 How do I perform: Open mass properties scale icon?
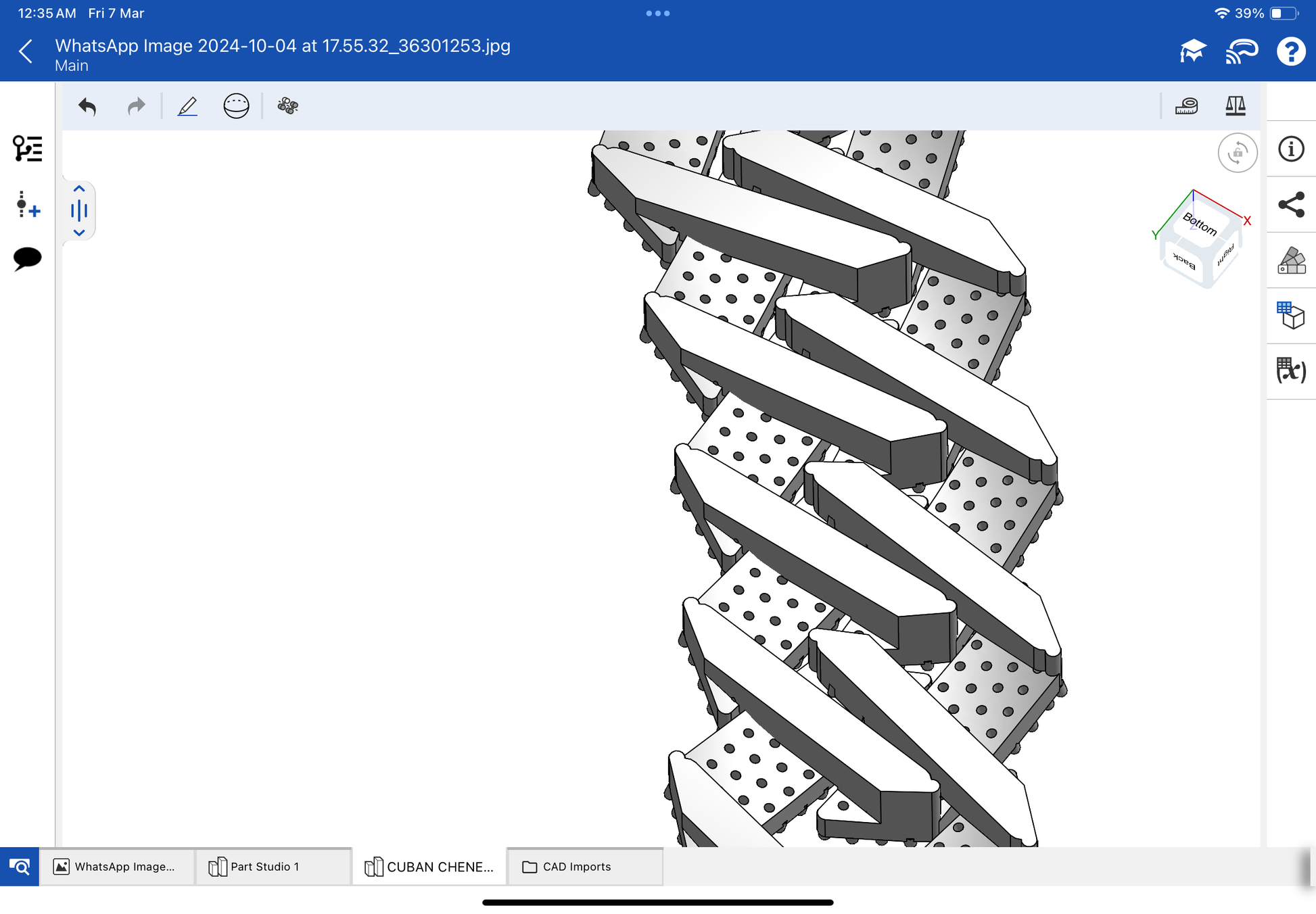[1235, 106]
